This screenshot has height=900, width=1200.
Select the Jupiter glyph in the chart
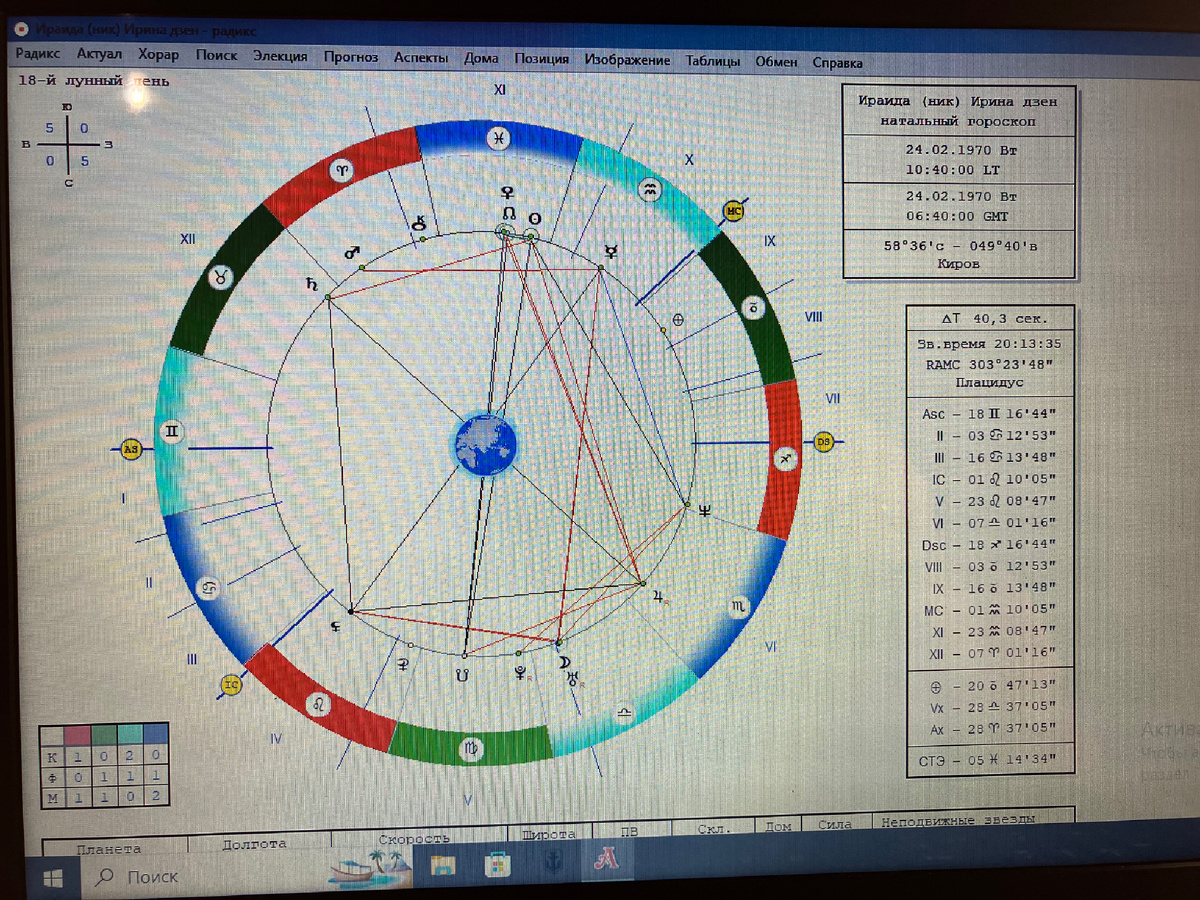(x=658, y=598)
